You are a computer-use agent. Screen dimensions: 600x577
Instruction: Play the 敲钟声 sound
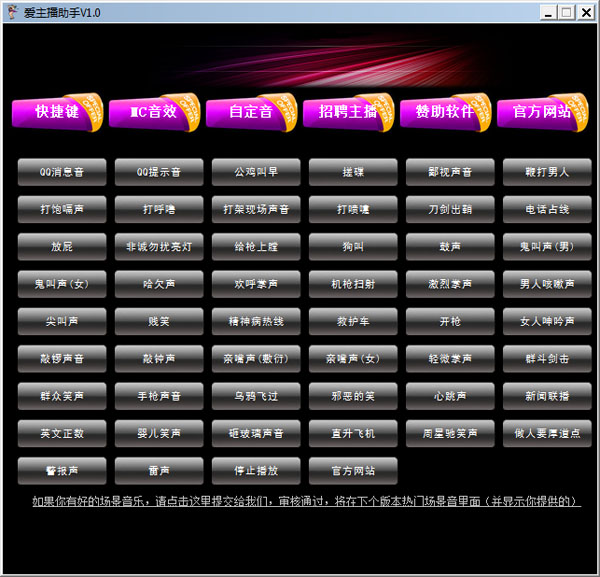coord(159,359)
